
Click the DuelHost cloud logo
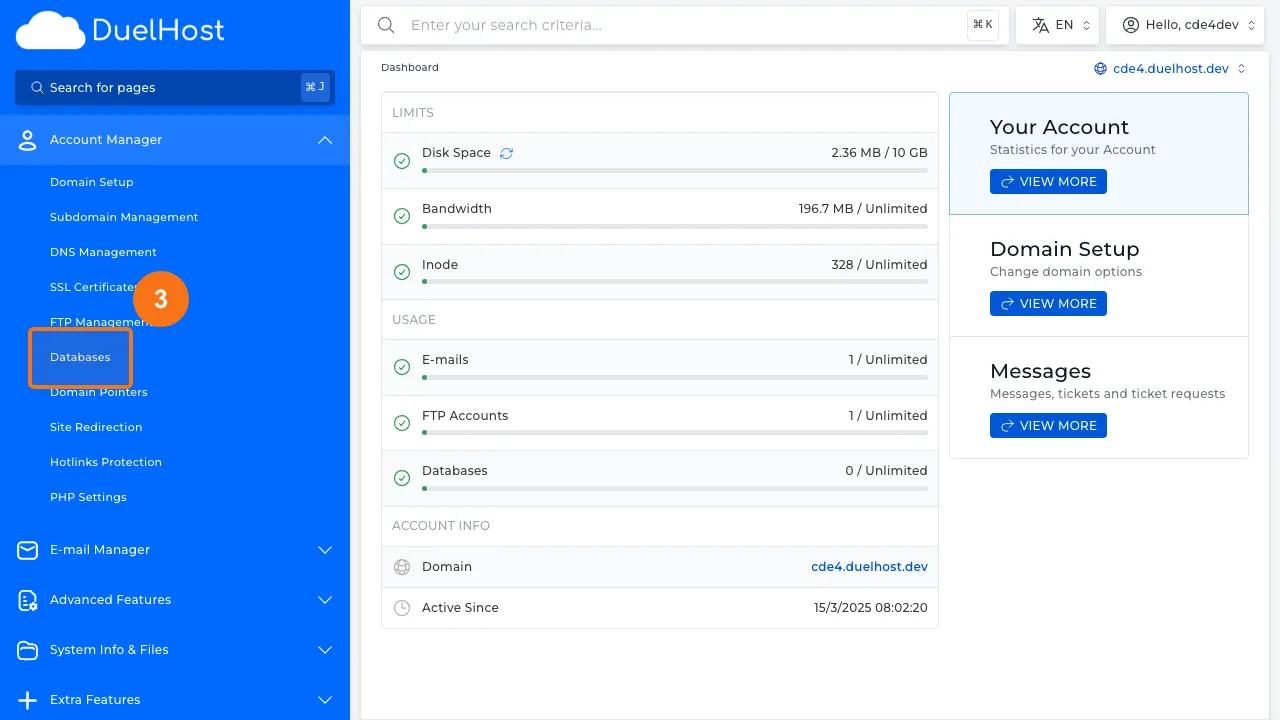click(50, 31)
